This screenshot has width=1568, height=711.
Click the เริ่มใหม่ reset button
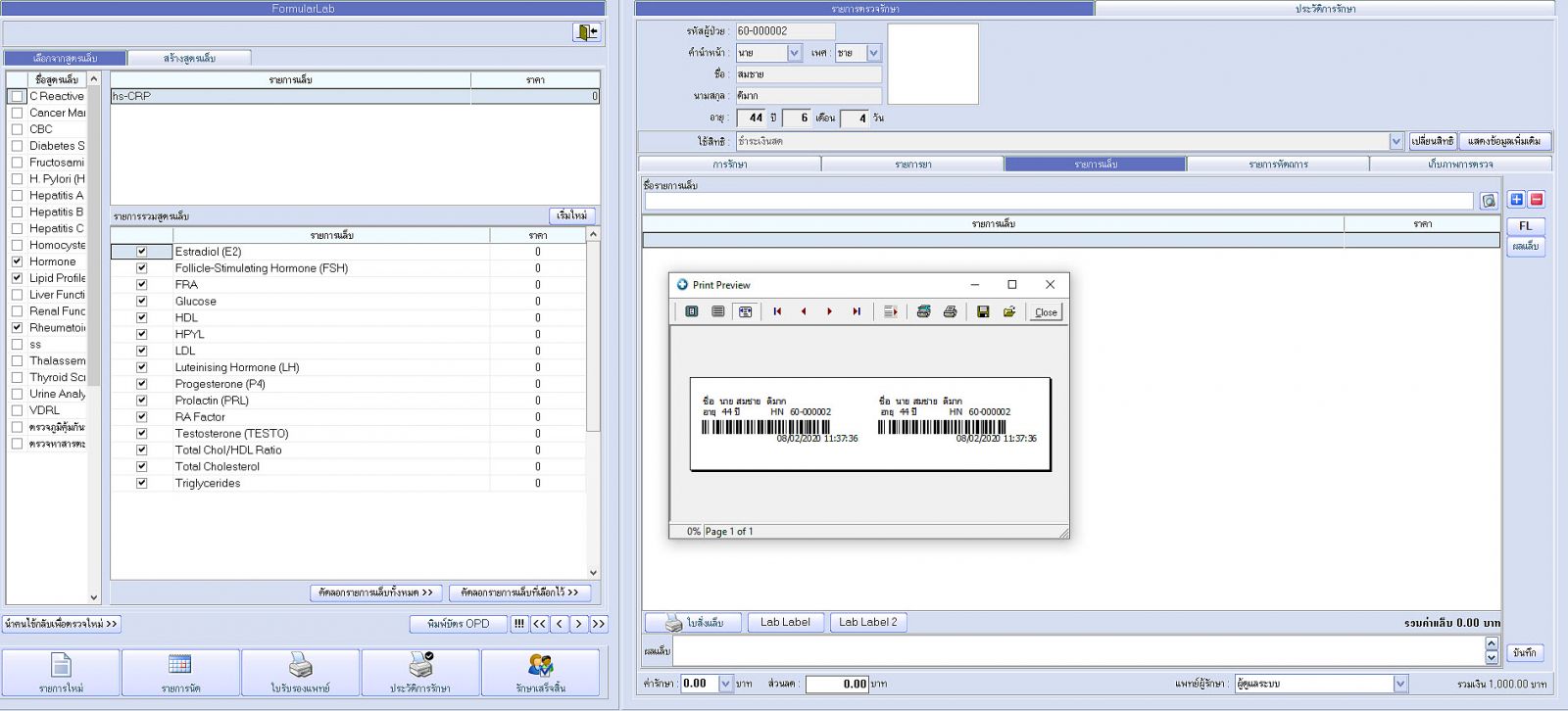(572, 215)
